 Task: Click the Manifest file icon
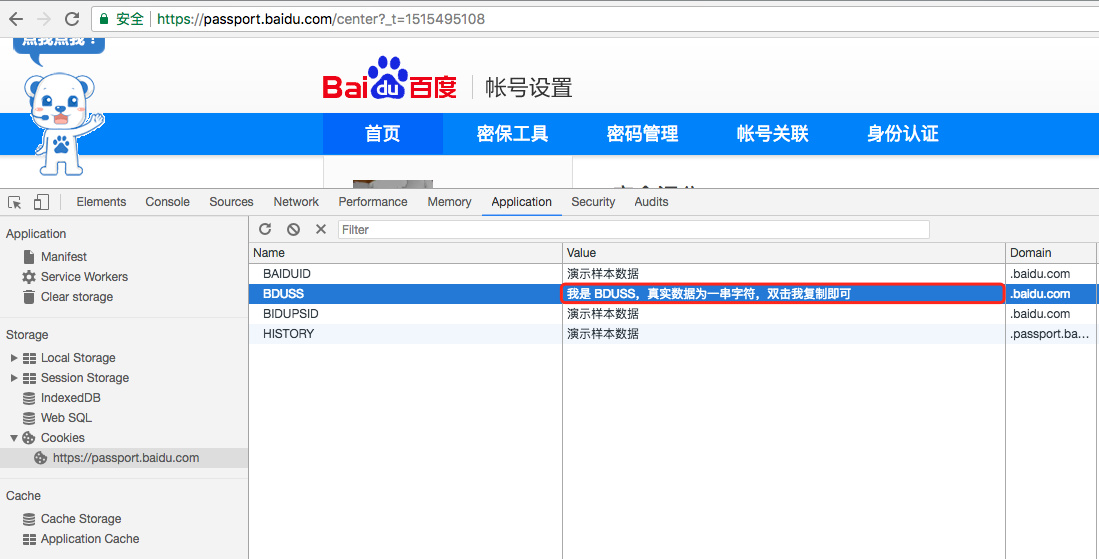click(29, 257)
